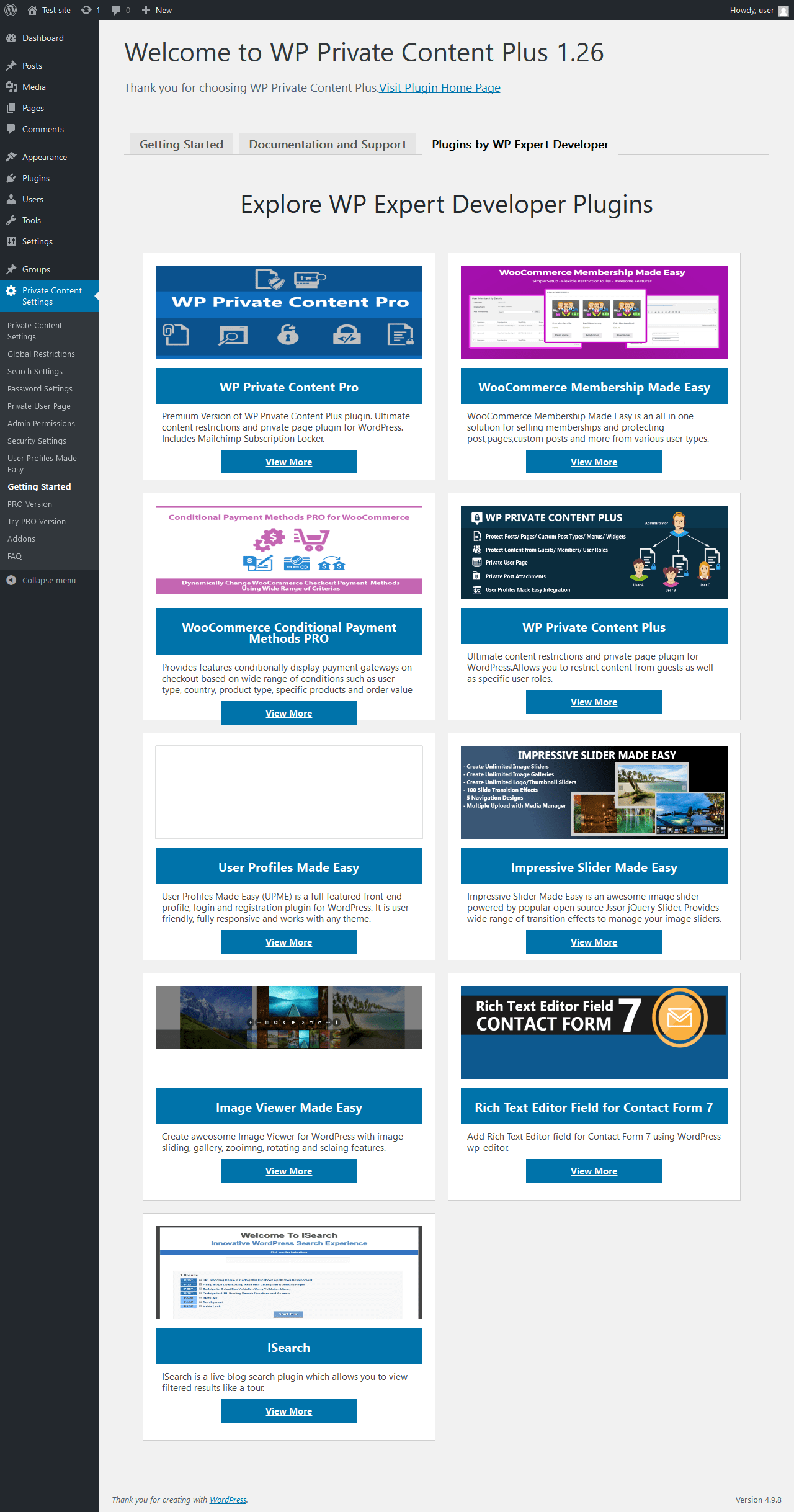Open the PRO Version submenu item

point(30,504)
